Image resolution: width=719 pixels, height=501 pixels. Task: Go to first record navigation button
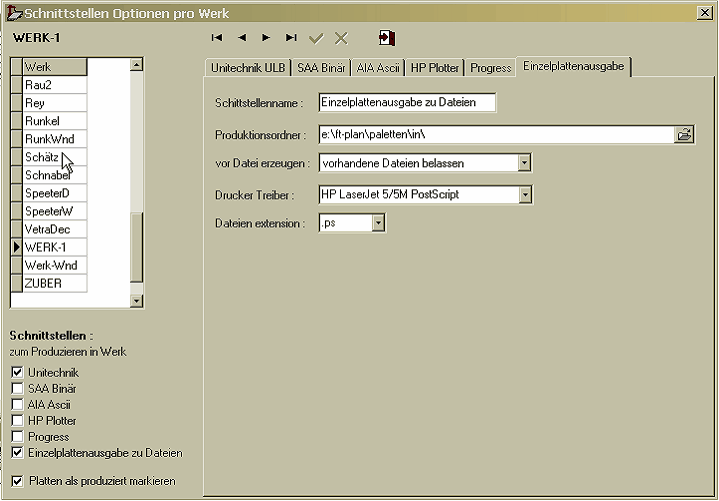pyautogui.click(x=217, y=38)
